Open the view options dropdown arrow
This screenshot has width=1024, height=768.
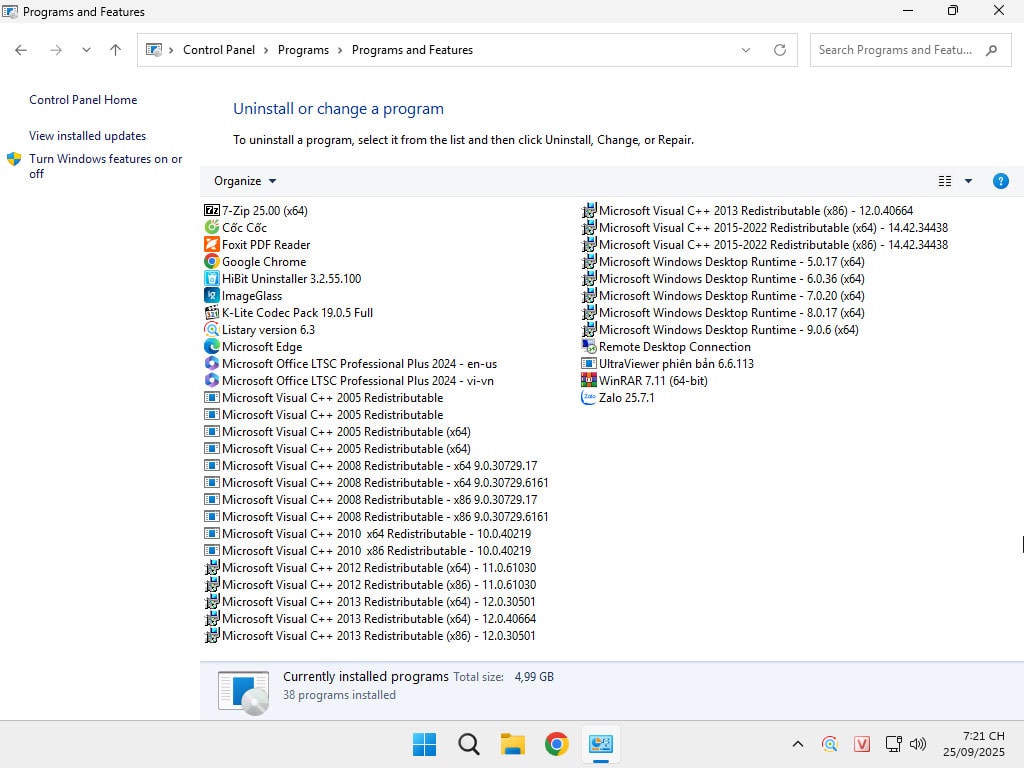coord(968,181)
